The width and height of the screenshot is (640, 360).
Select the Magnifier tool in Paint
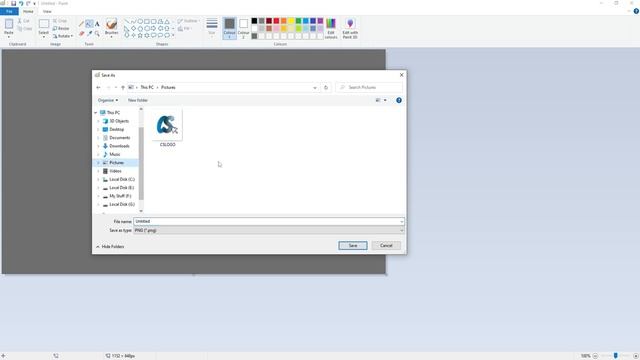[97, 33]
